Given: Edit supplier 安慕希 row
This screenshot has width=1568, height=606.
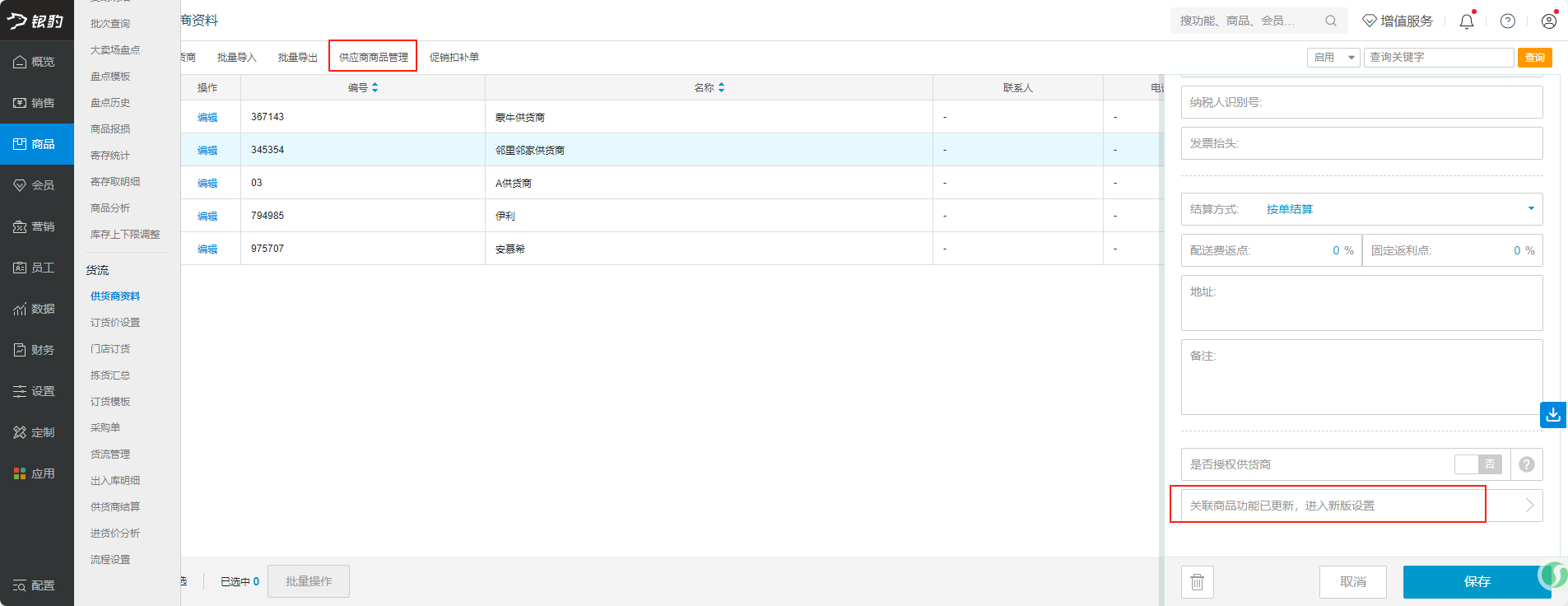Looking at the screenshot, I should pyautogui.click(x=207, y=249).
